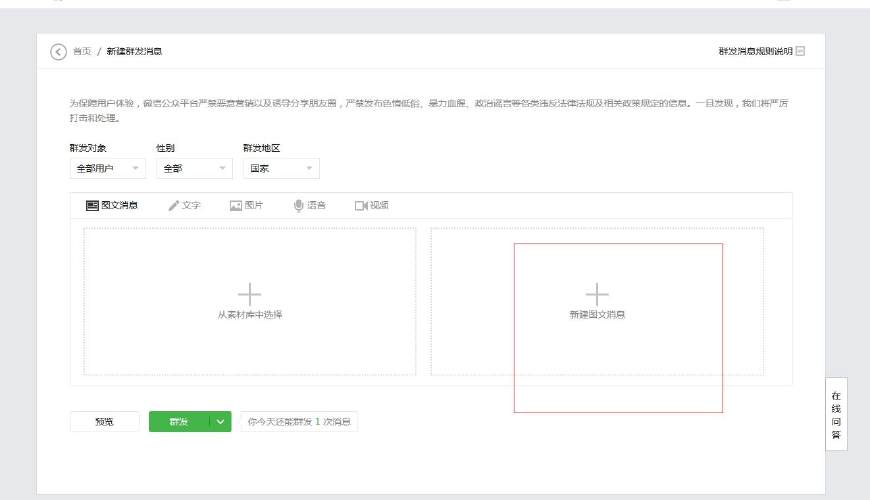Select the 图文消息 tab

[x=112, y=205]
